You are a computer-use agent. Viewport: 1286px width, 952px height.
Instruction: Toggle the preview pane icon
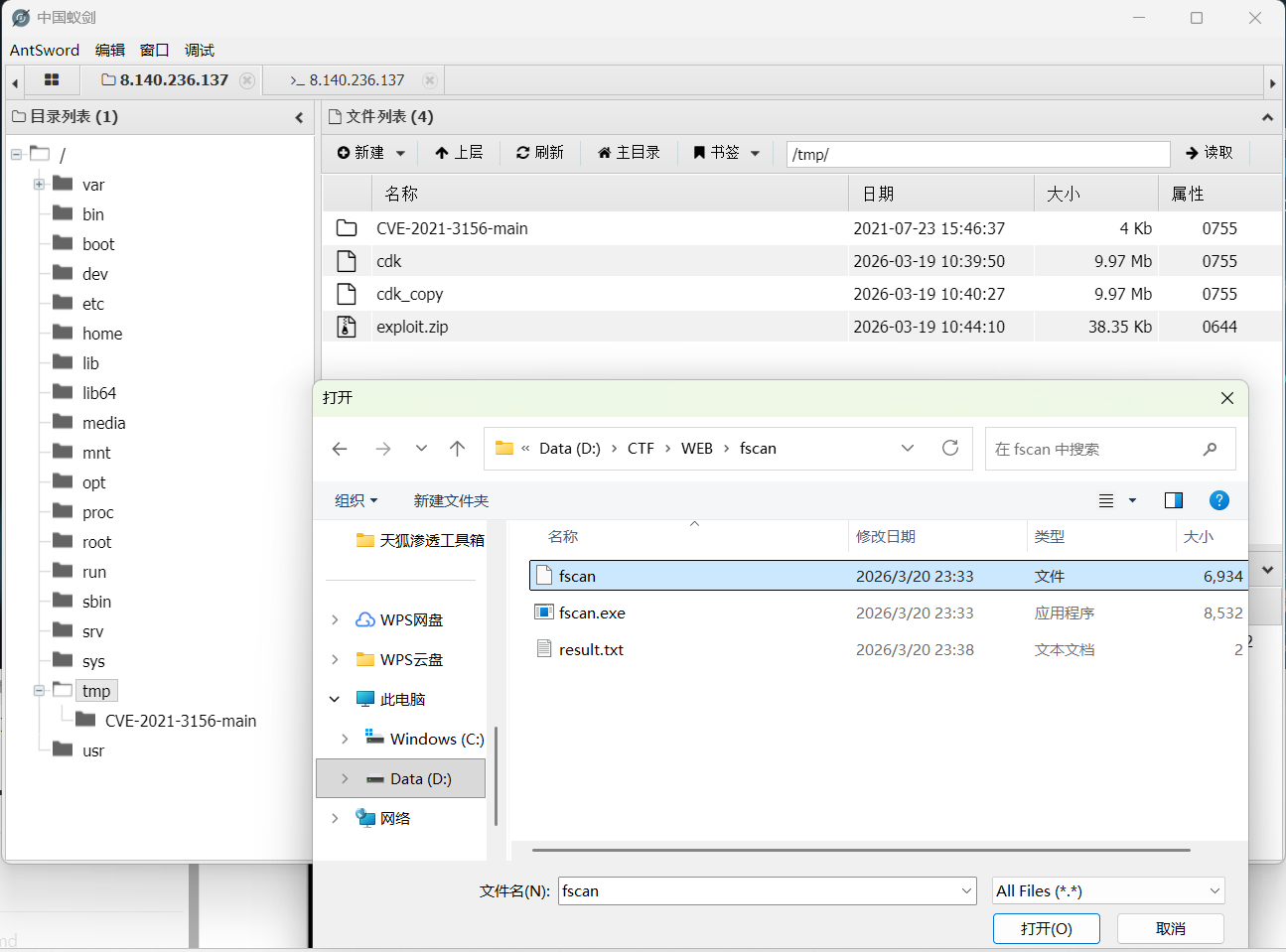tap(1173, 500)
